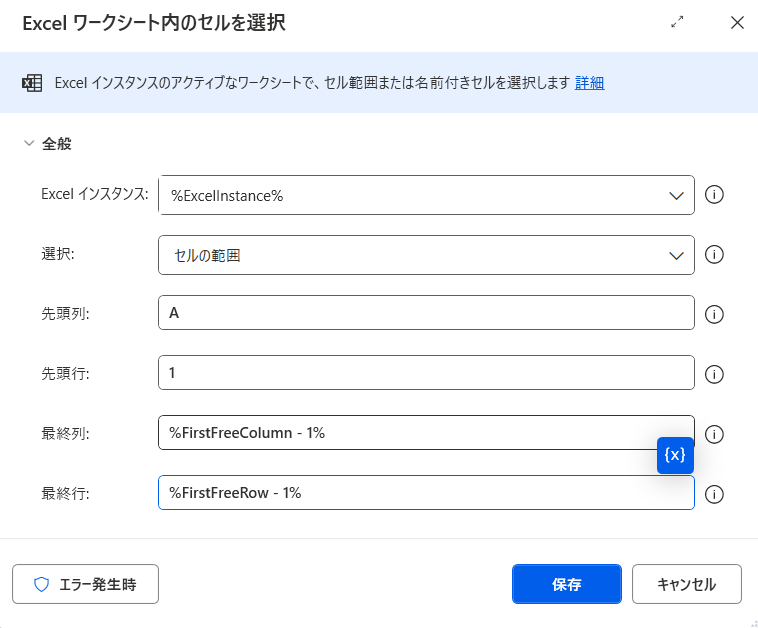The width and height of the screenshot is (758, 628).
Task: Open the Excel インスタンス dropdown
Action: pos(426,195)
